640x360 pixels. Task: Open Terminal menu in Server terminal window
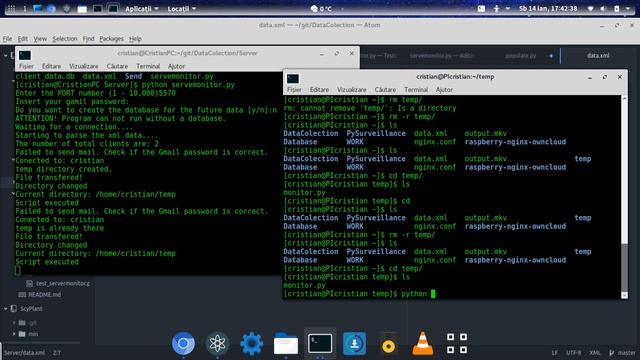point(148,66)
